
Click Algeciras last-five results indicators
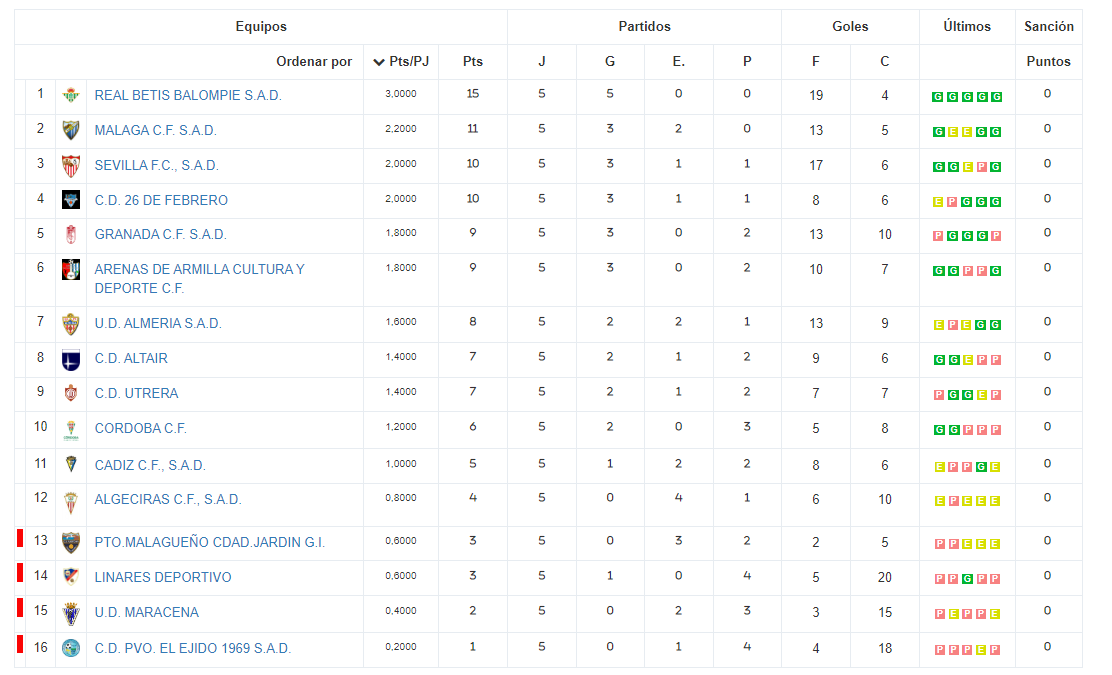click(x=967, y=501)
